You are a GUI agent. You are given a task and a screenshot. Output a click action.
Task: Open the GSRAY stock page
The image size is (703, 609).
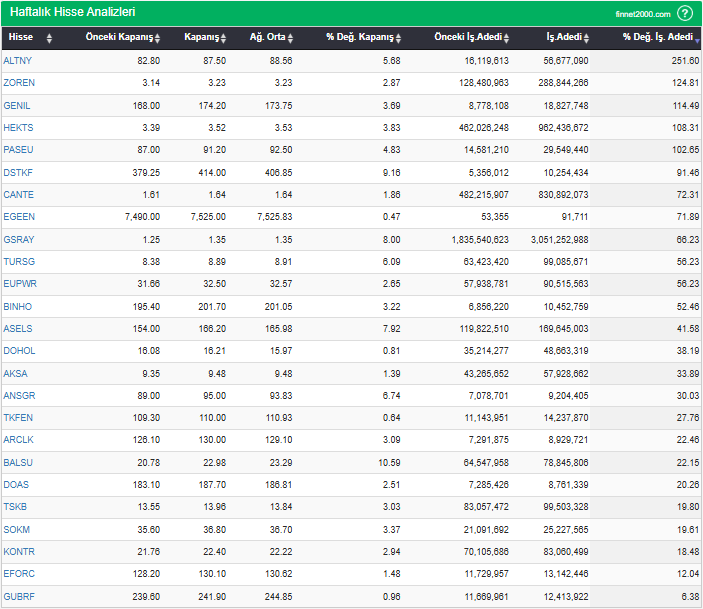(19, 240)
